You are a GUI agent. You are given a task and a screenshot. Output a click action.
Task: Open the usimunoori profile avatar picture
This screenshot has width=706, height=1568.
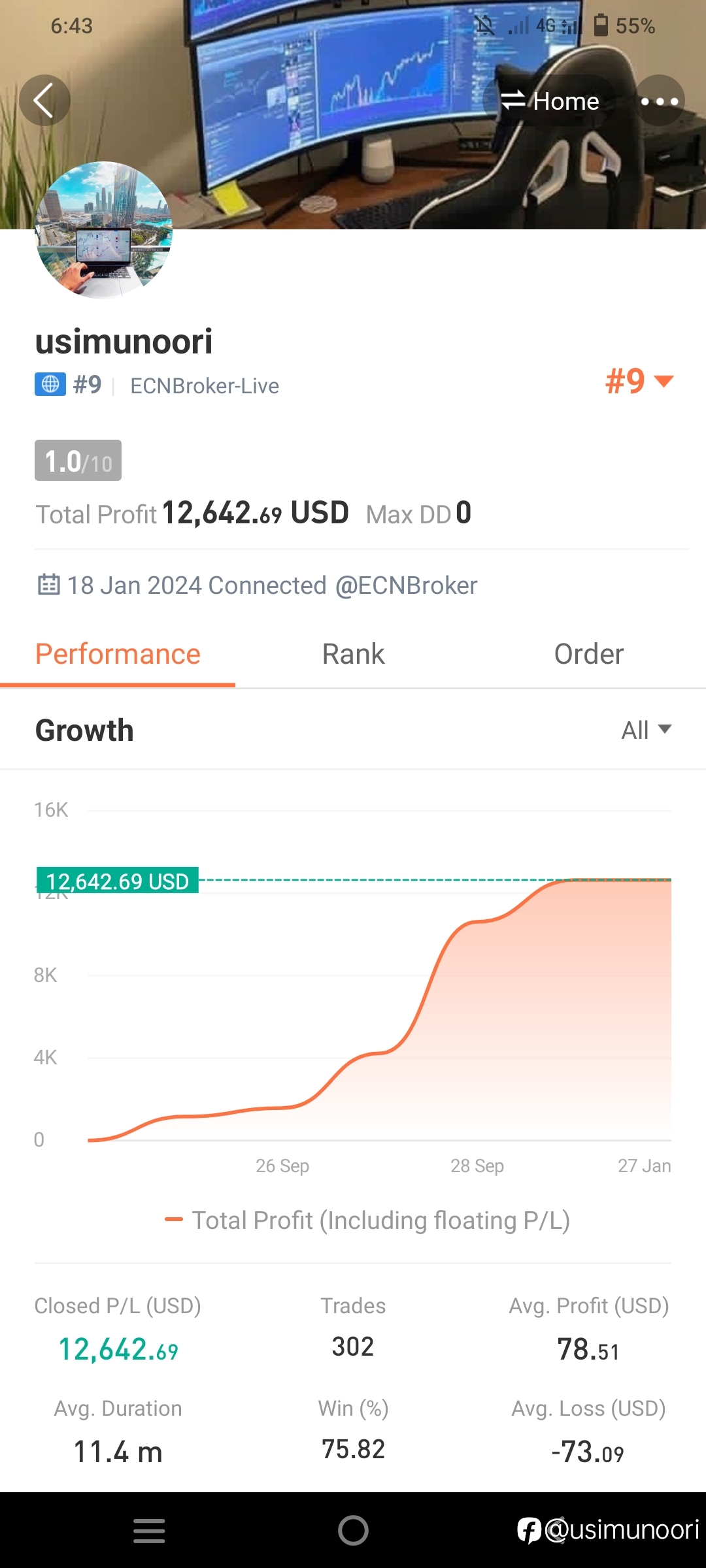click(x=104, y=229)
